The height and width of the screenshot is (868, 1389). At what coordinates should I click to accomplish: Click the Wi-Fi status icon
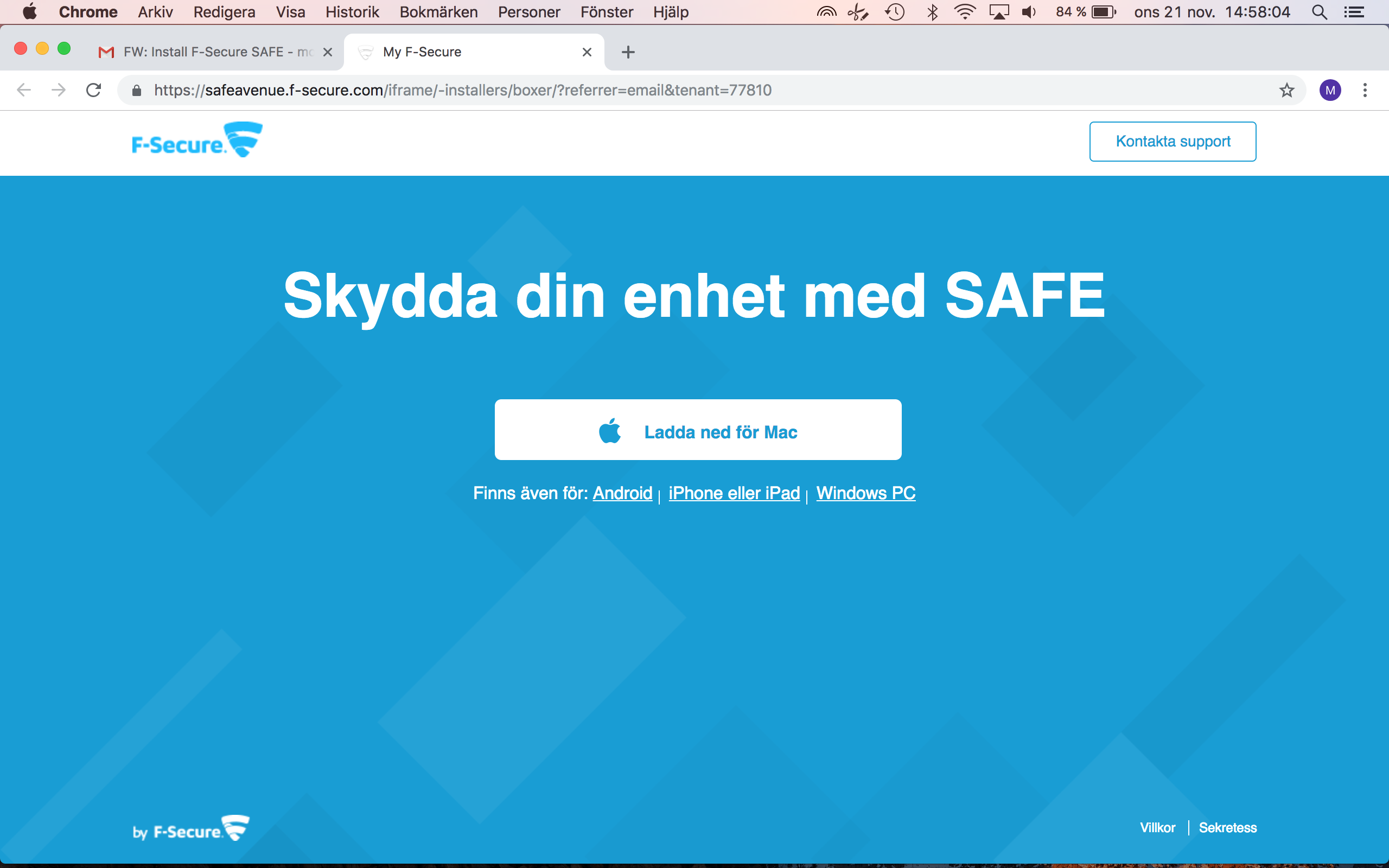[965, 12]
